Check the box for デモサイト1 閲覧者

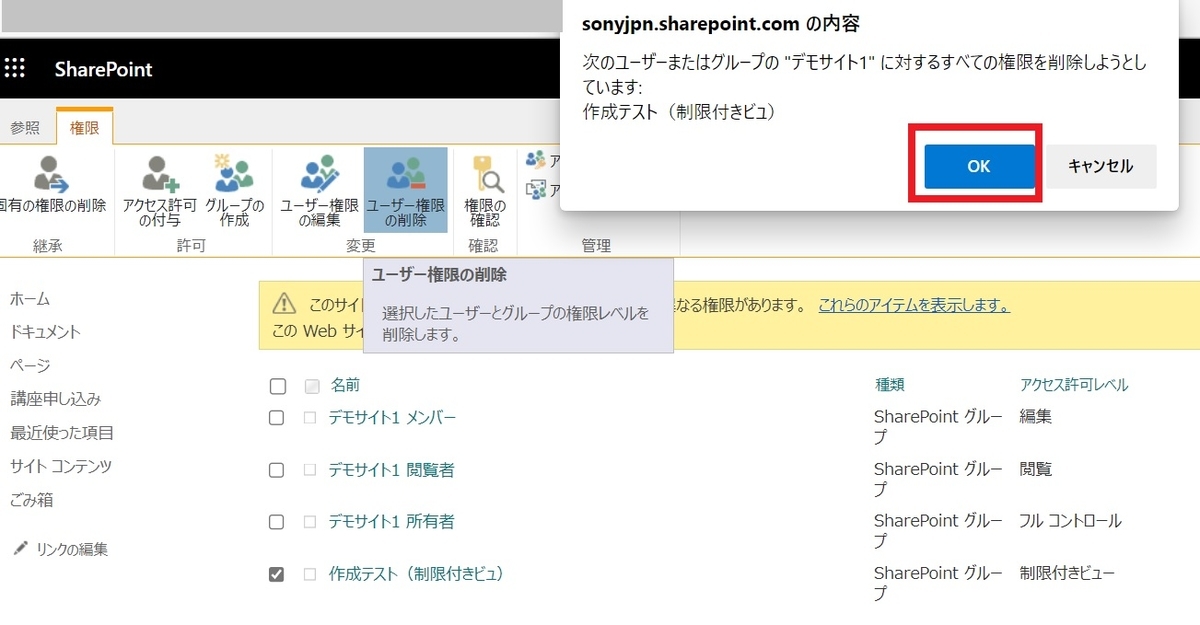[277, 470]
